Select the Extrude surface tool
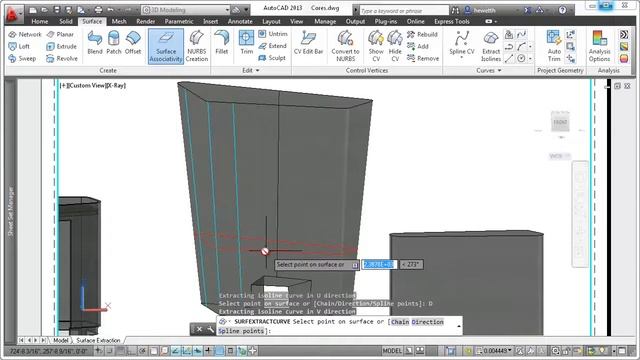Viewport: 640px width, 360px height. 62,47
